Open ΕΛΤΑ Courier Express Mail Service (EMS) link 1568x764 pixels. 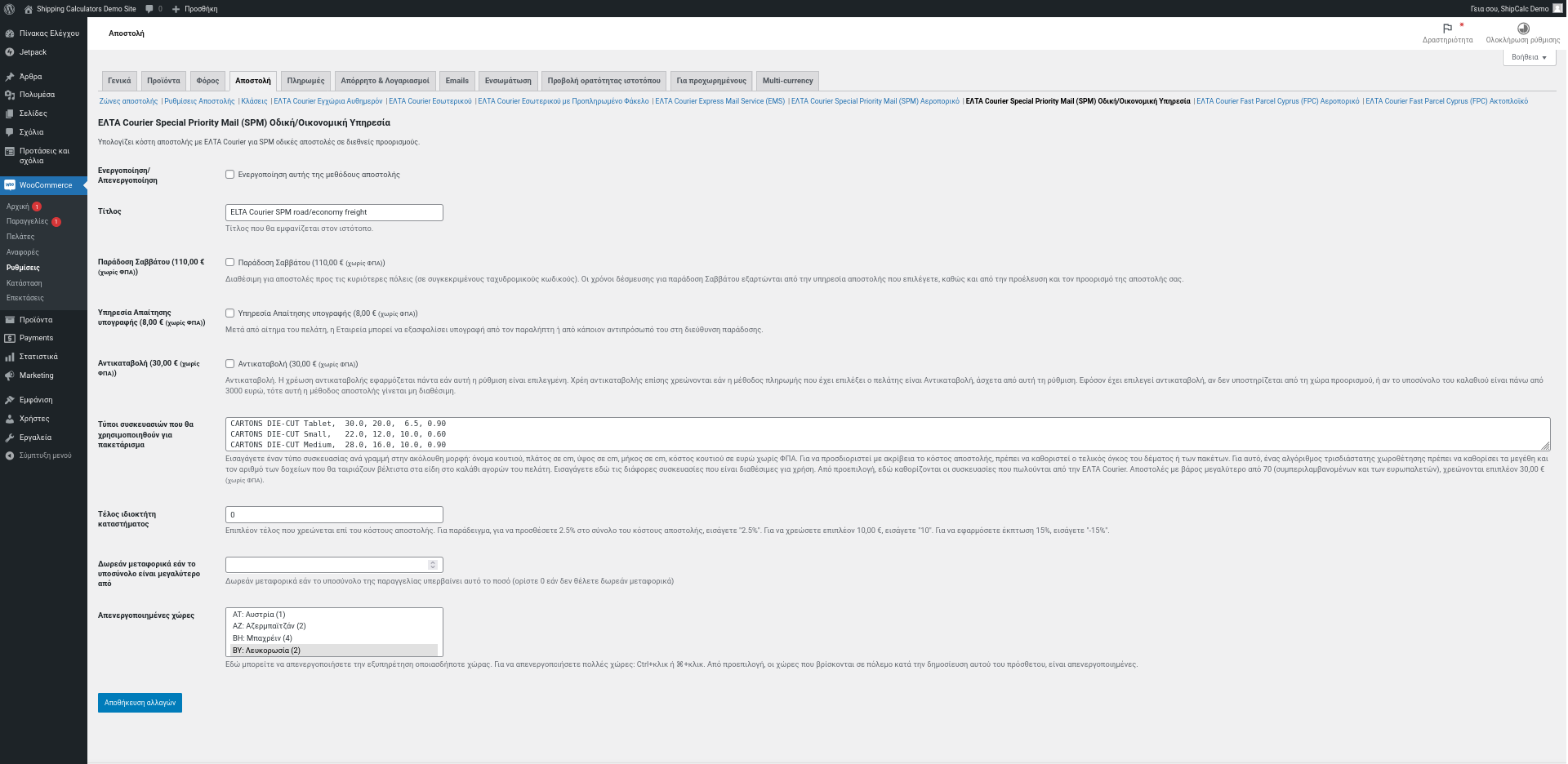(719, 101)
